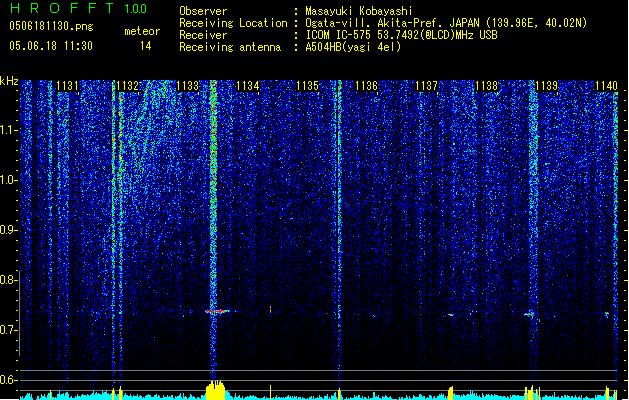Select observer name Masayuki Kobayashi

[x=359, y=11]
